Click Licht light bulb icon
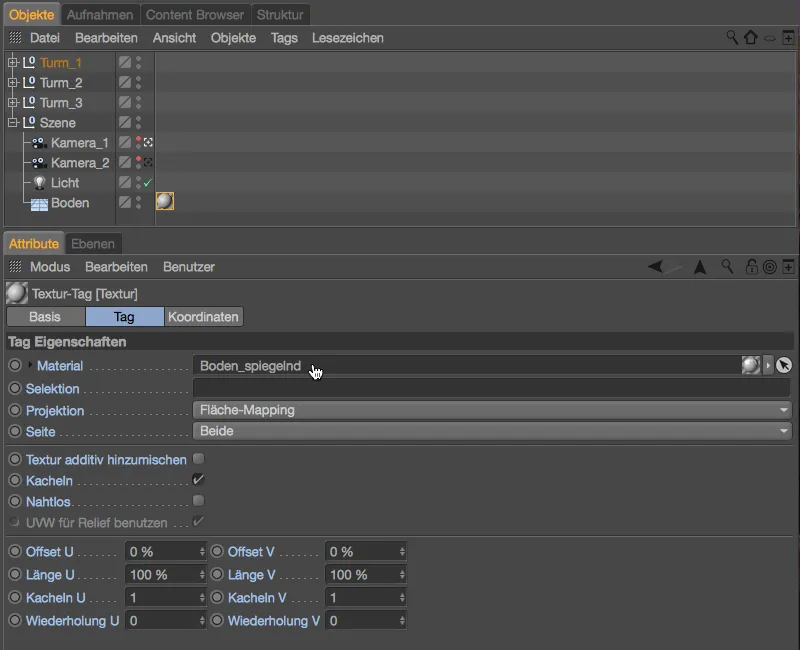 (39, 183)
